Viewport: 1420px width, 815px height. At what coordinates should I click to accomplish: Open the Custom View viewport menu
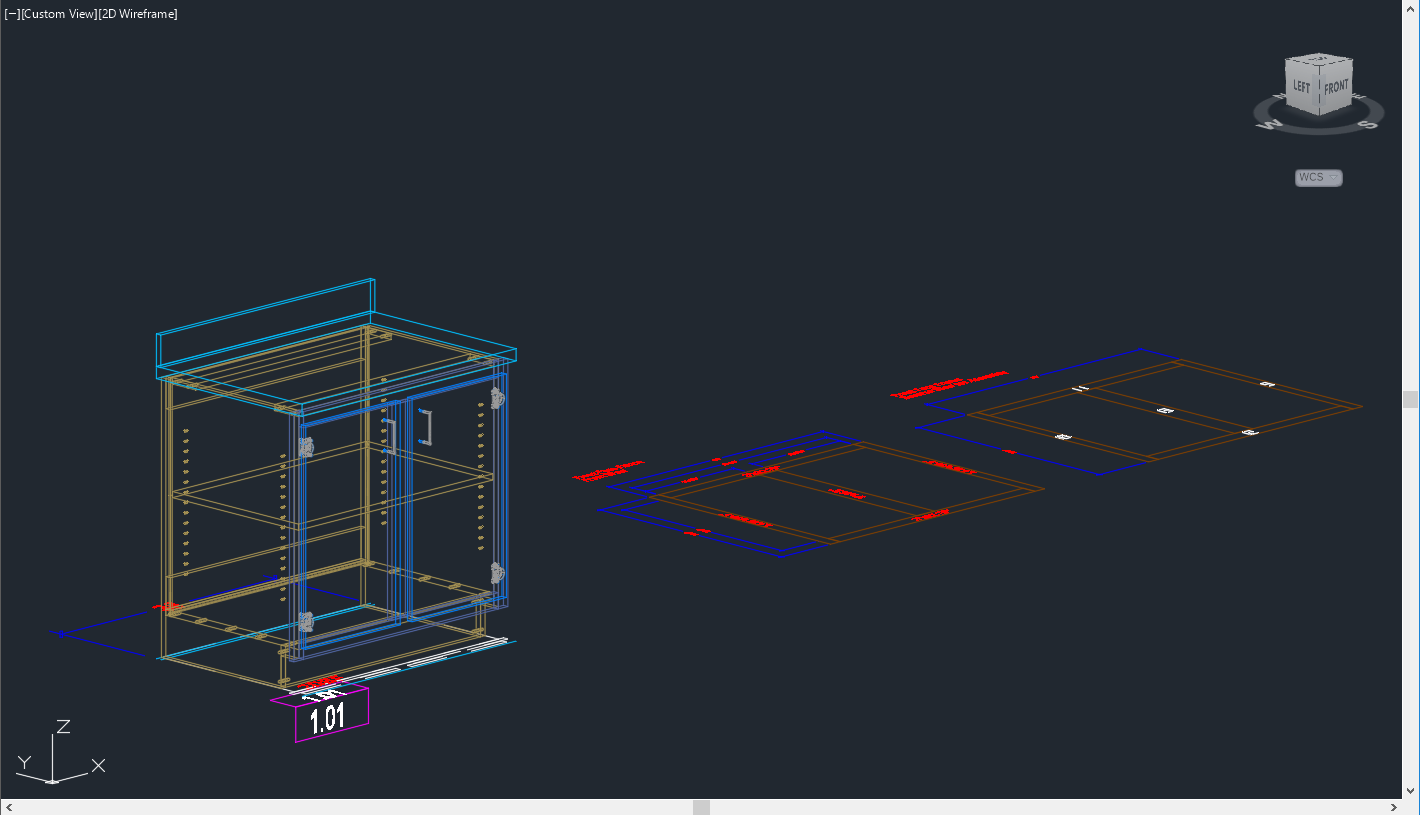coord(58,13)
